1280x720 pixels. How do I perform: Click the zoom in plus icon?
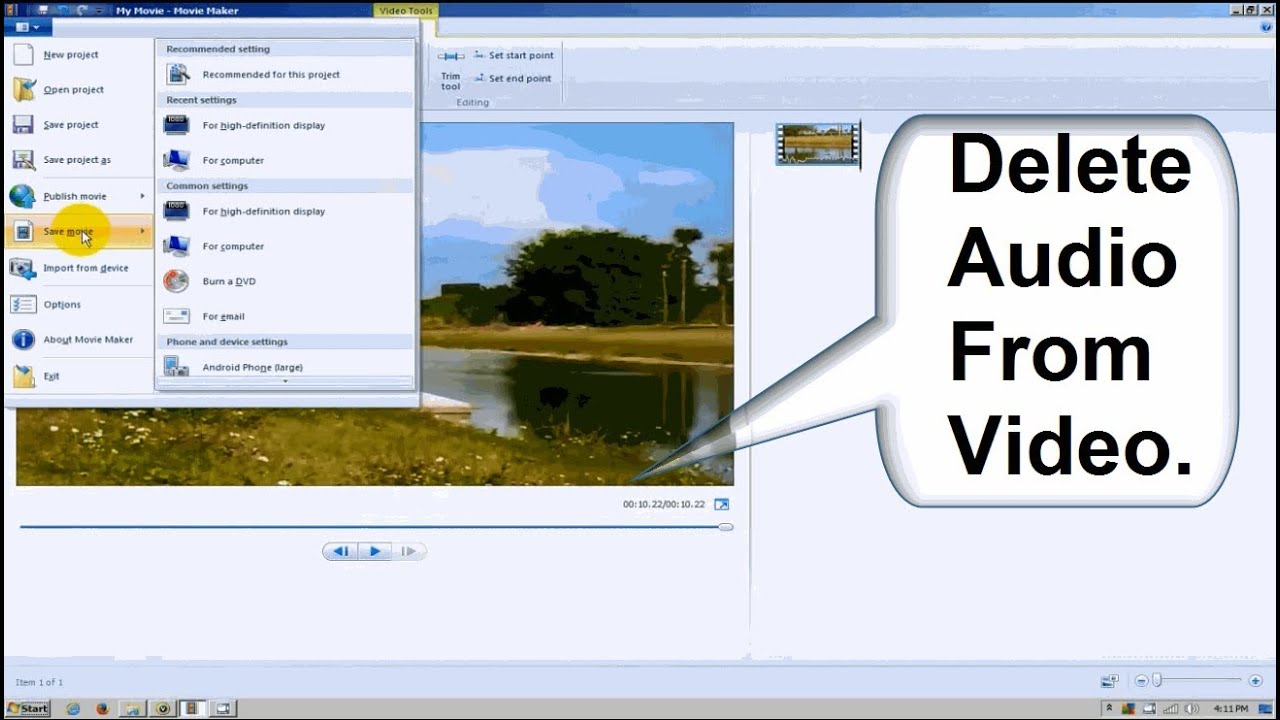coord(1255,681)
